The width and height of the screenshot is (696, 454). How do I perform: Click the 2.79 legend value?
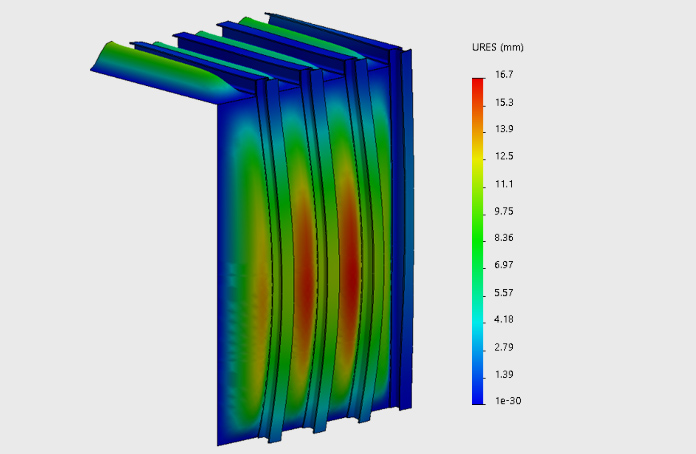pos(504,347)
